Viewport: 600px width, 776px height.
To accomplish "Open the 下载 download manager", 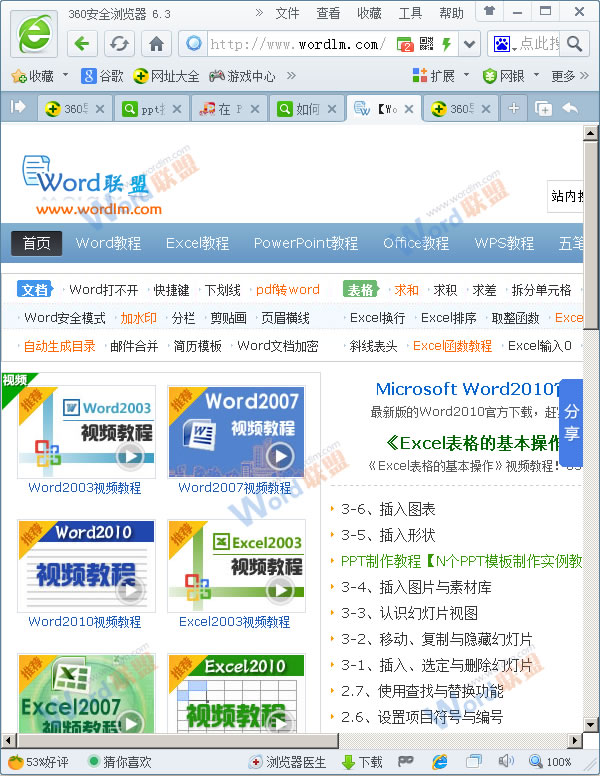I will coord(362,762).
